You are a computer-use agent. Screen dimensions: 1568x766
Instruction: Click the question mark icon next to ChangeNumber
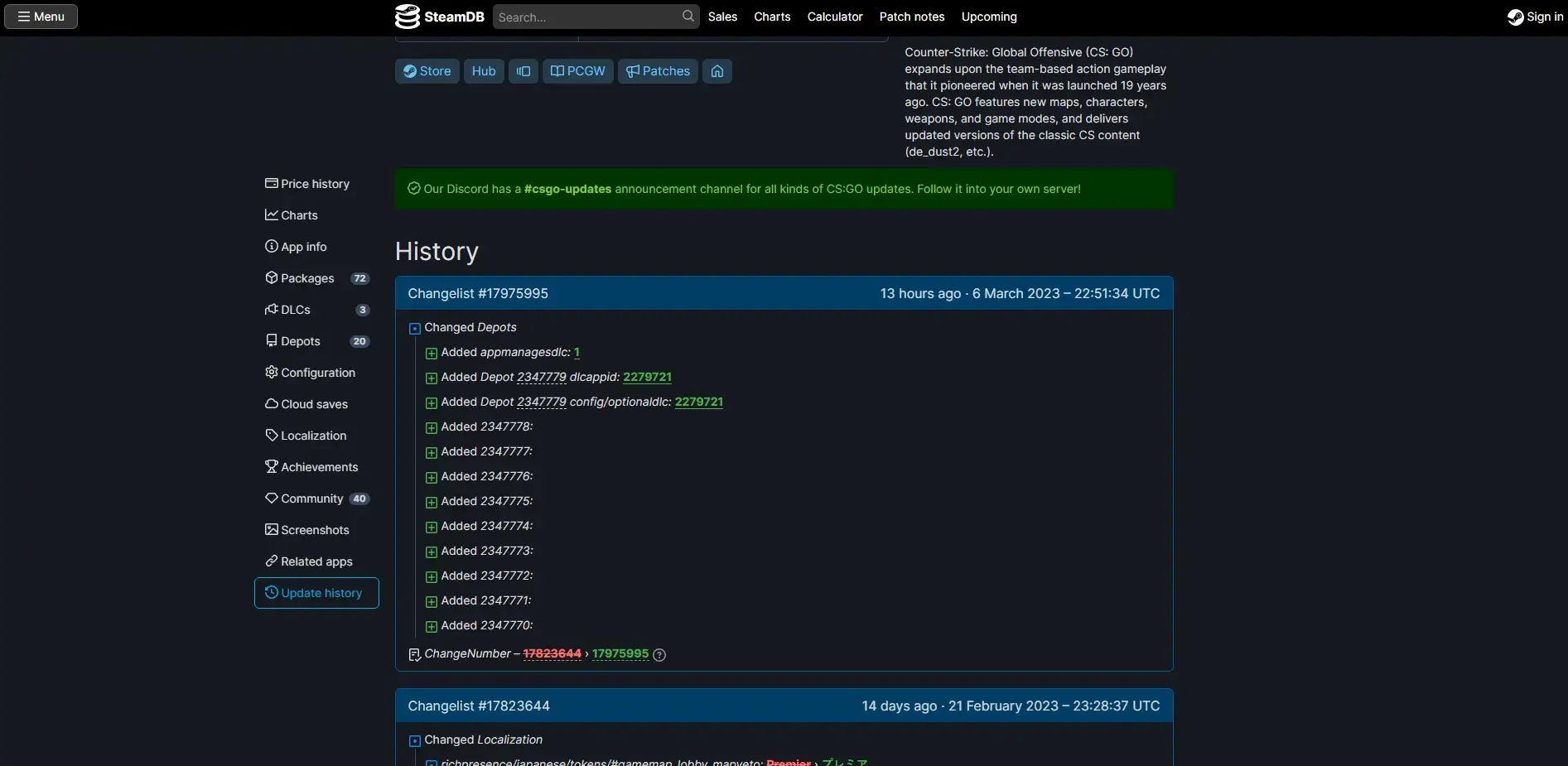659,655
